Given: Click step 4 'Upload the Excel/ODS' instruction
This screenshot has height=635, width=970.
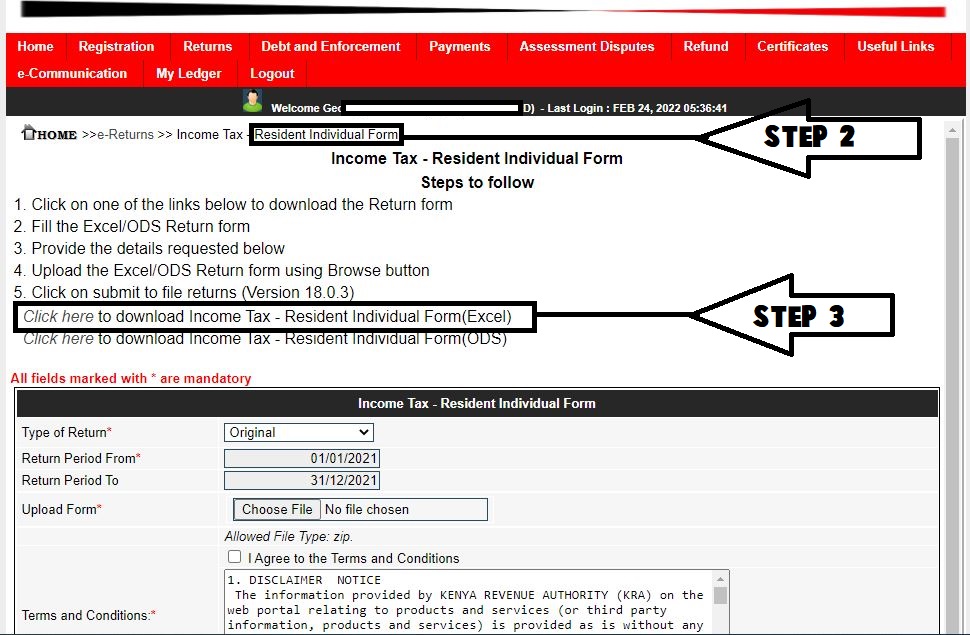Looking at the screenshot, I should click(x=221, y=270).
